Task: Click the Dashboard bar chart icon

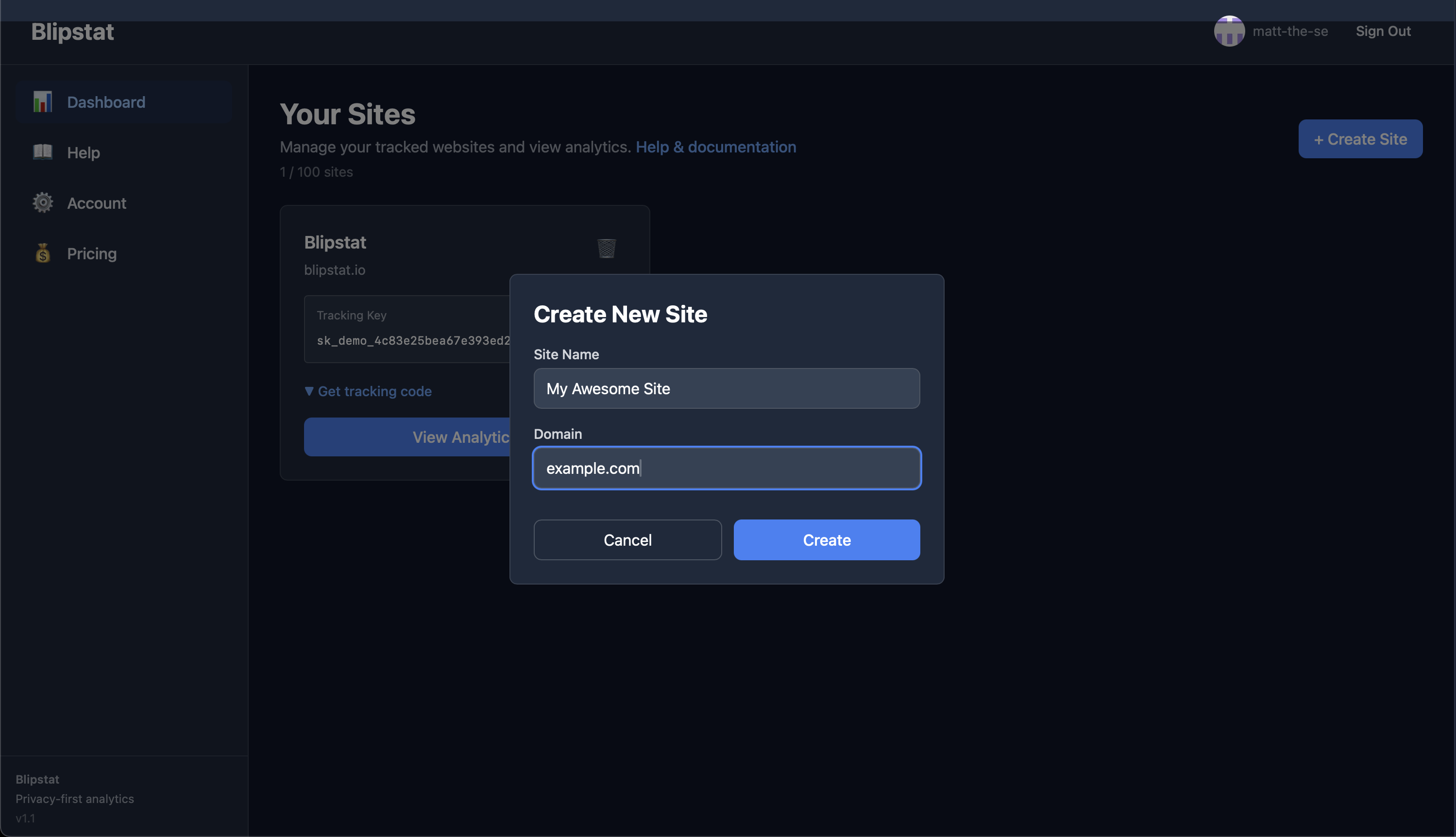Action: coord(43,102)
